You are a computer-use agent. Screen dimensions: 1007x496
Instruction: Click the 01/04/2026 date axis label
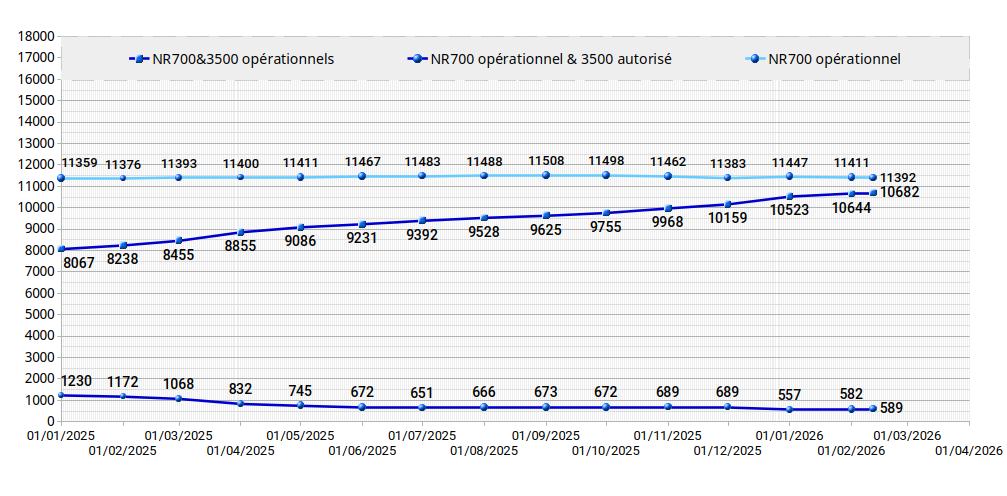tap(969, 451)
